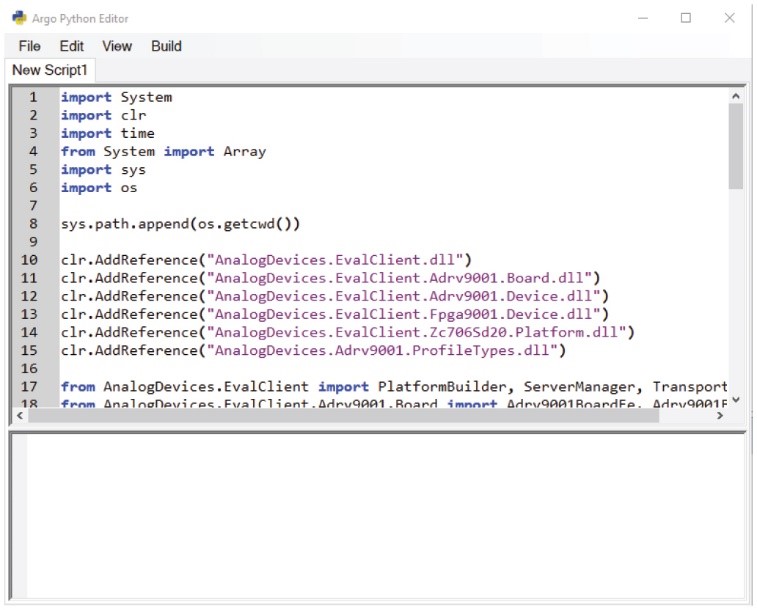The height and width of the screenshot is (610, 757).
Task: Click the horizontal scrollbar thumb below code
Action: (340, 415)
